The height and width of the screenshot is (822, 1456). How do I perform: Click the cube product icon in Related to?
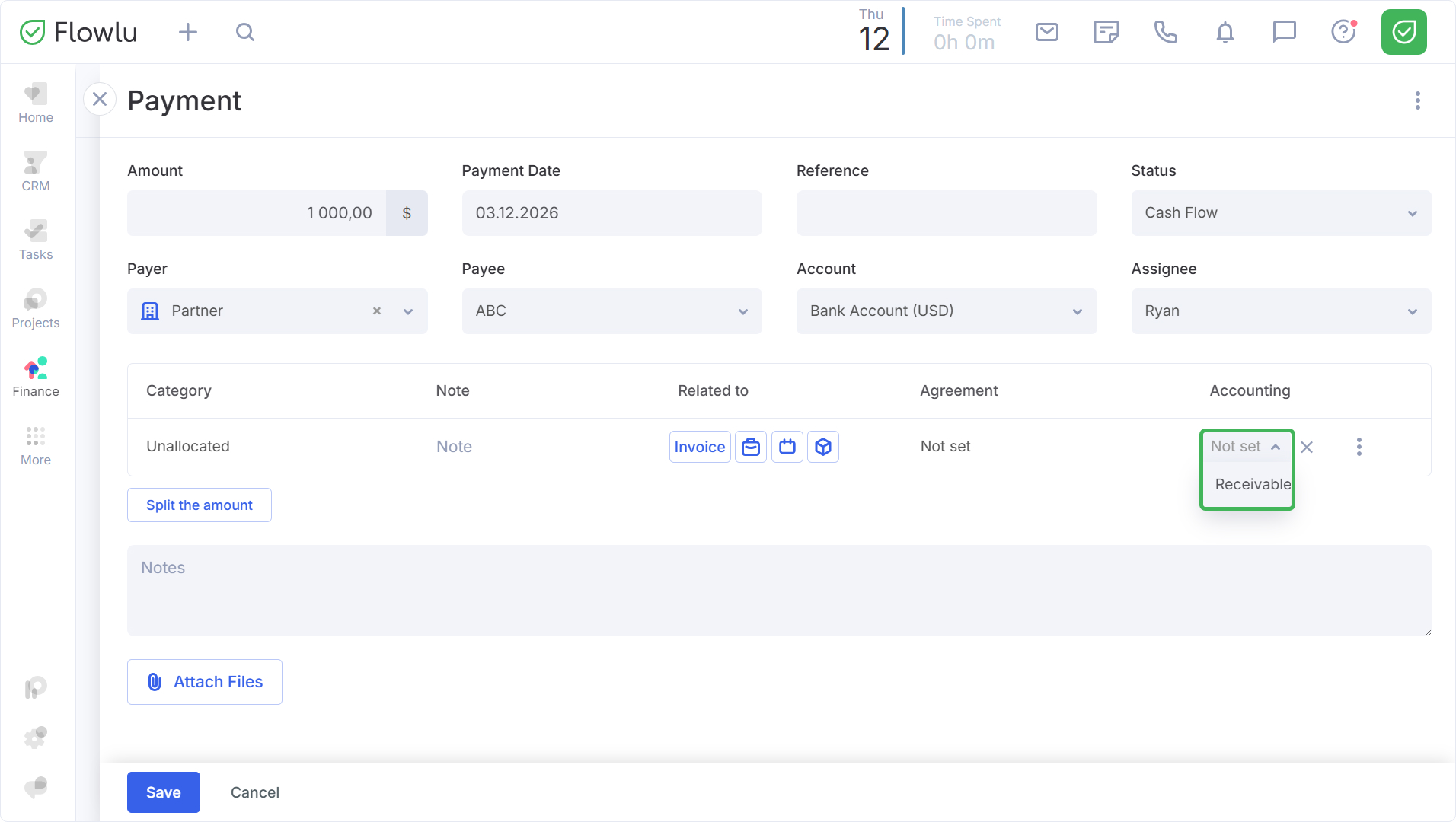coord(823,447)
